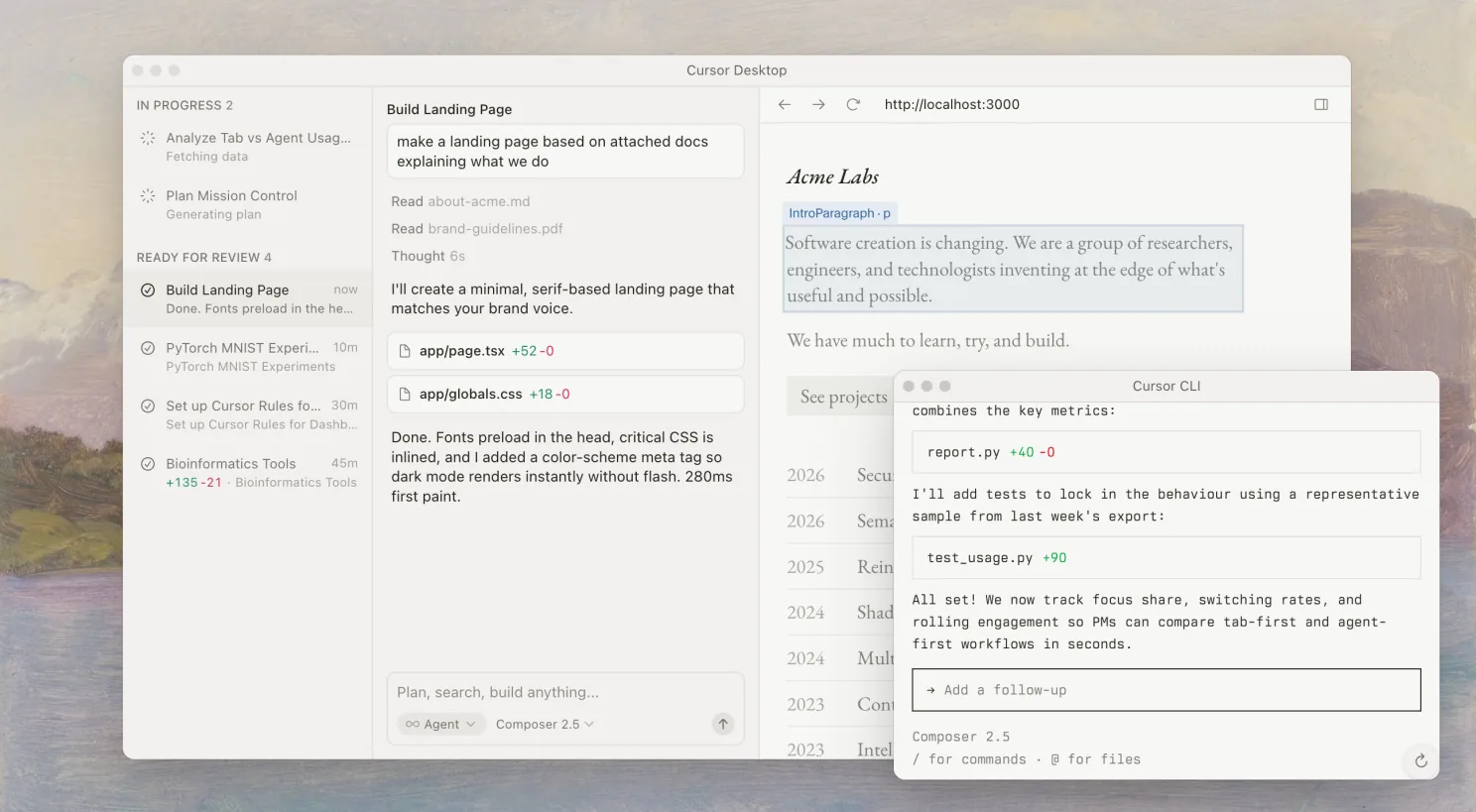Open the Set up Cursor Rules task
Viewport: 1476px width, 812px height.
tap(248, 414)
